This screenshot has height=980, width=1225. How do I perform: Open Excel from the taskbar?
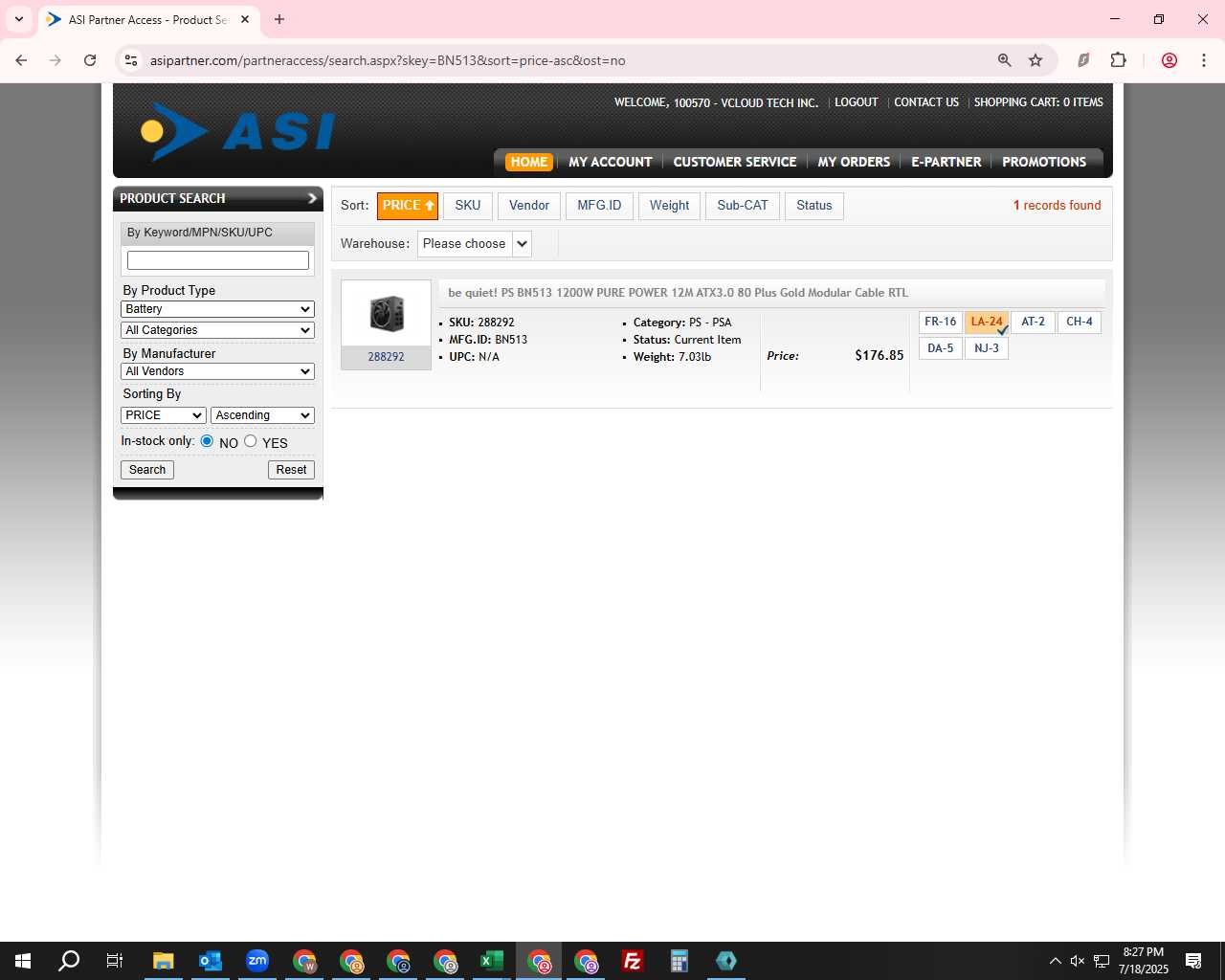491,961
